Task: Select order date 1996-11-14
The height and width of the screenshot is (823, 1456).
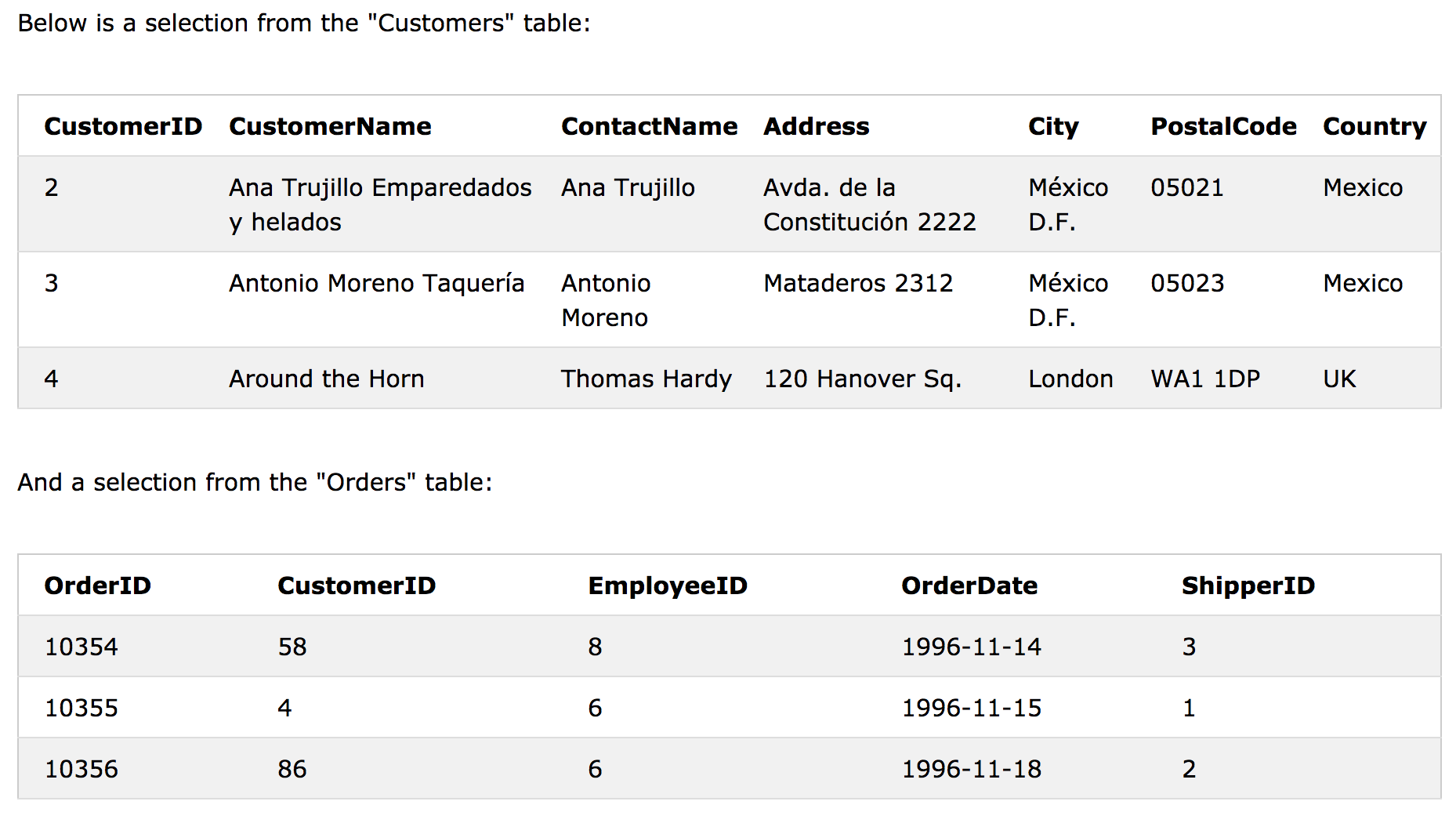Action: pos(971,647)
